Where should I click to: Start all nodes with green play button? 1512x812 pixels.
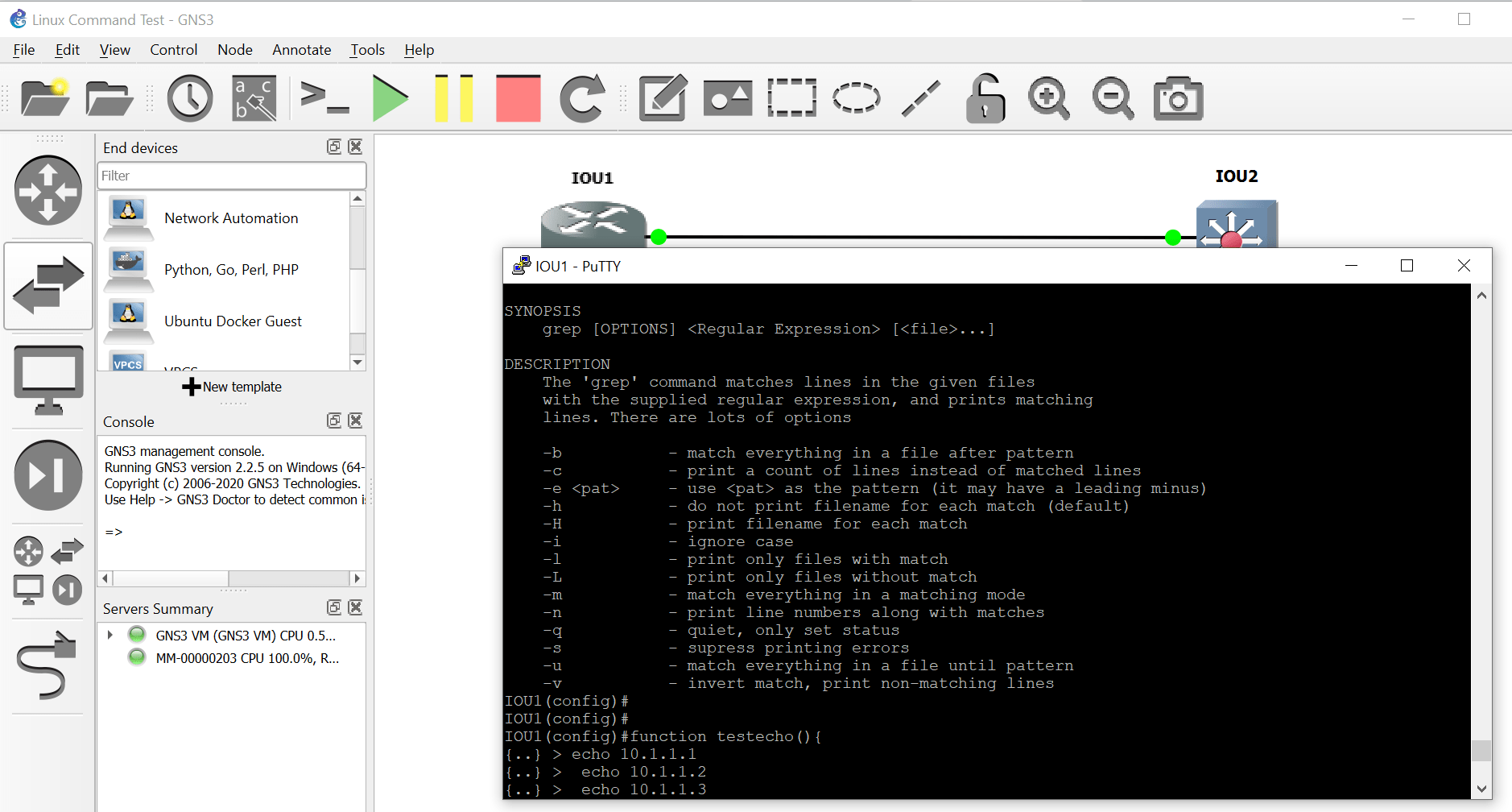coord(390,98)
